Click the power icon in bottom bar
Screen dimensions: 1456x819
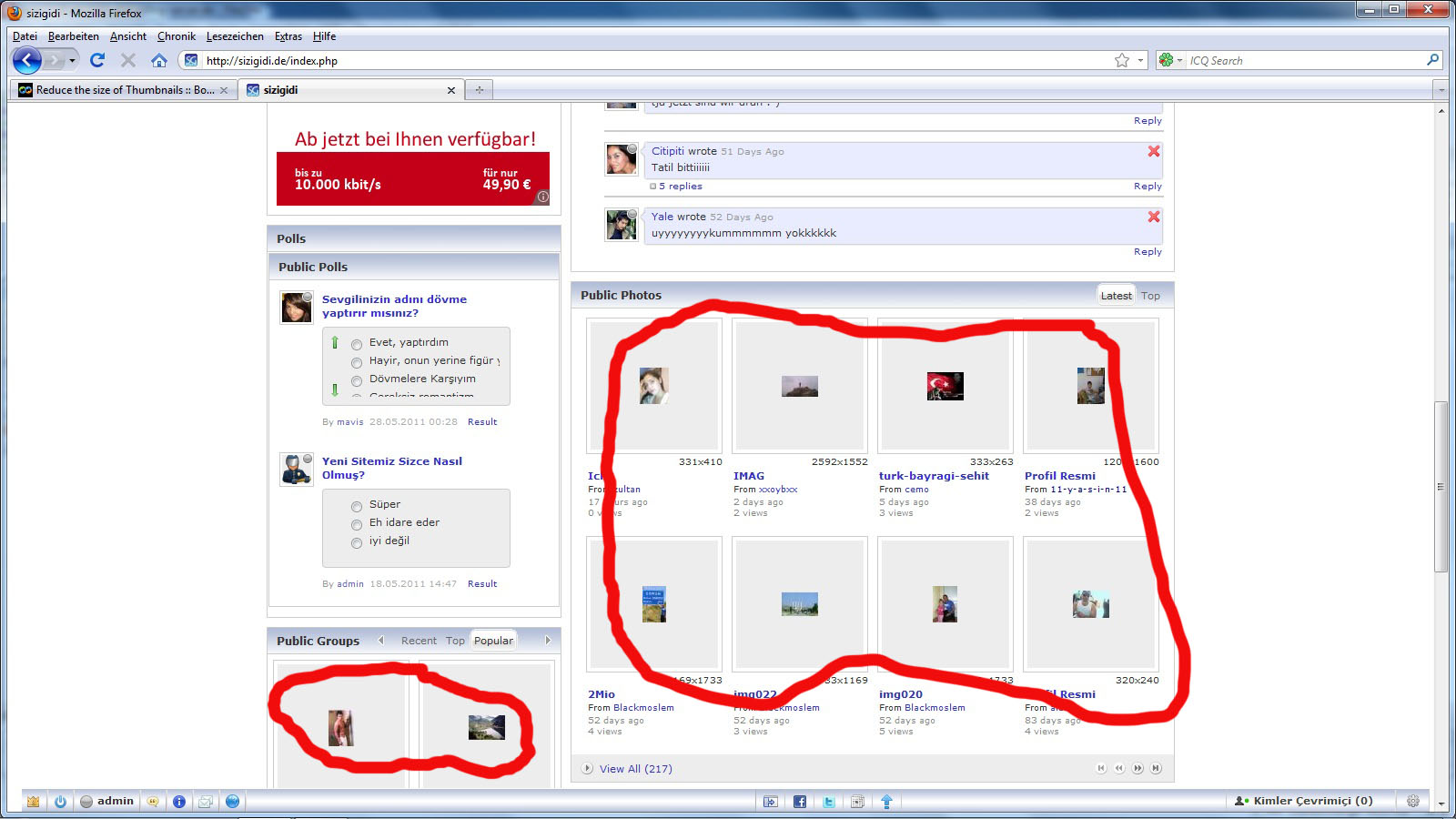[60, 802]
